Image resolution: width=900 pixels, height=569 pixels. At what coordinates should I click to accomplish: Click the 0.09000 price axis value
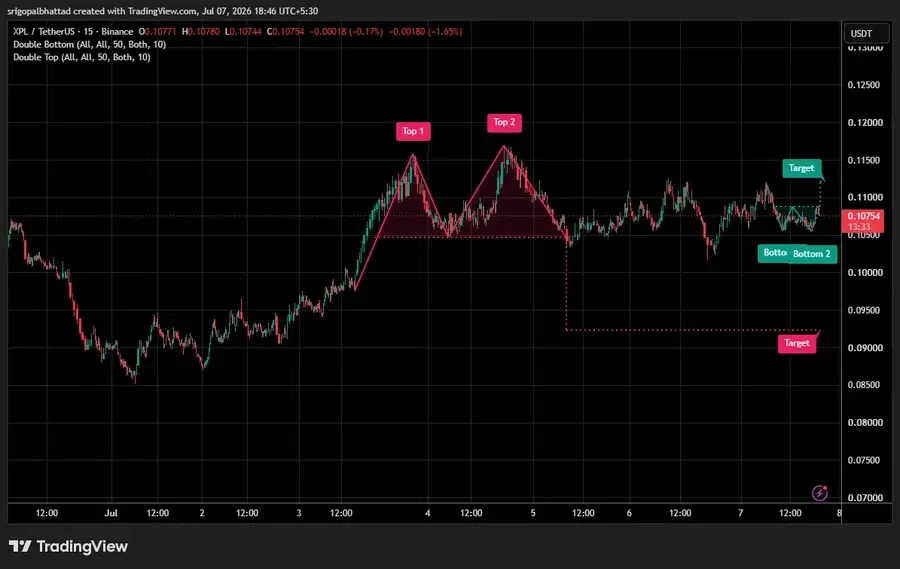864,347
